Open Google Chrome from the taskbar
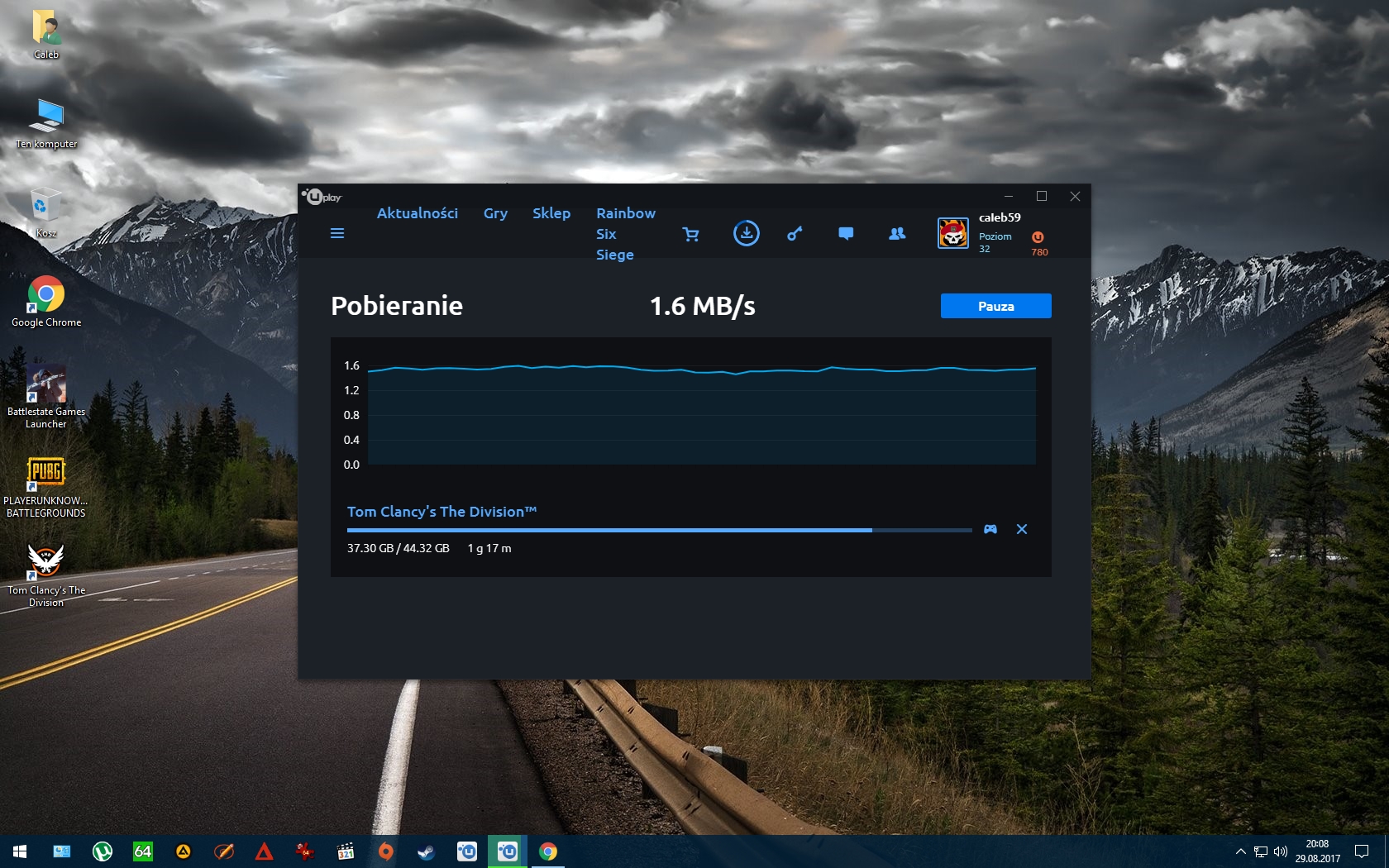Viewport: 1389px width, 868px height. point(548,851)
